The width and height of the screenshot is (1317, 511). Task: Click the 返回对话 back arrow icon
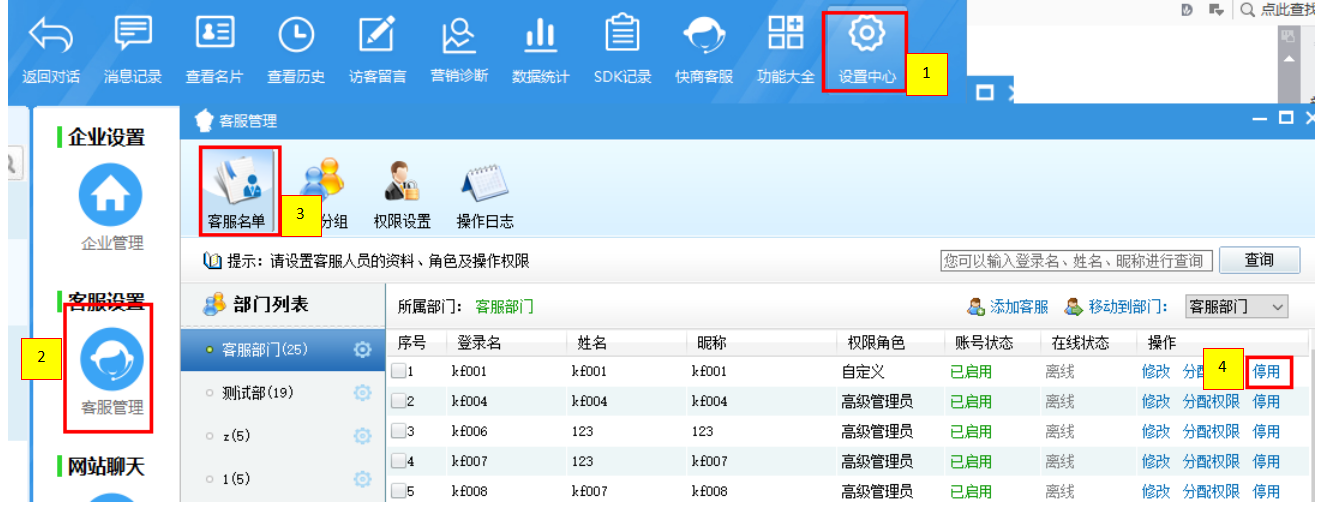pos(50,36)
